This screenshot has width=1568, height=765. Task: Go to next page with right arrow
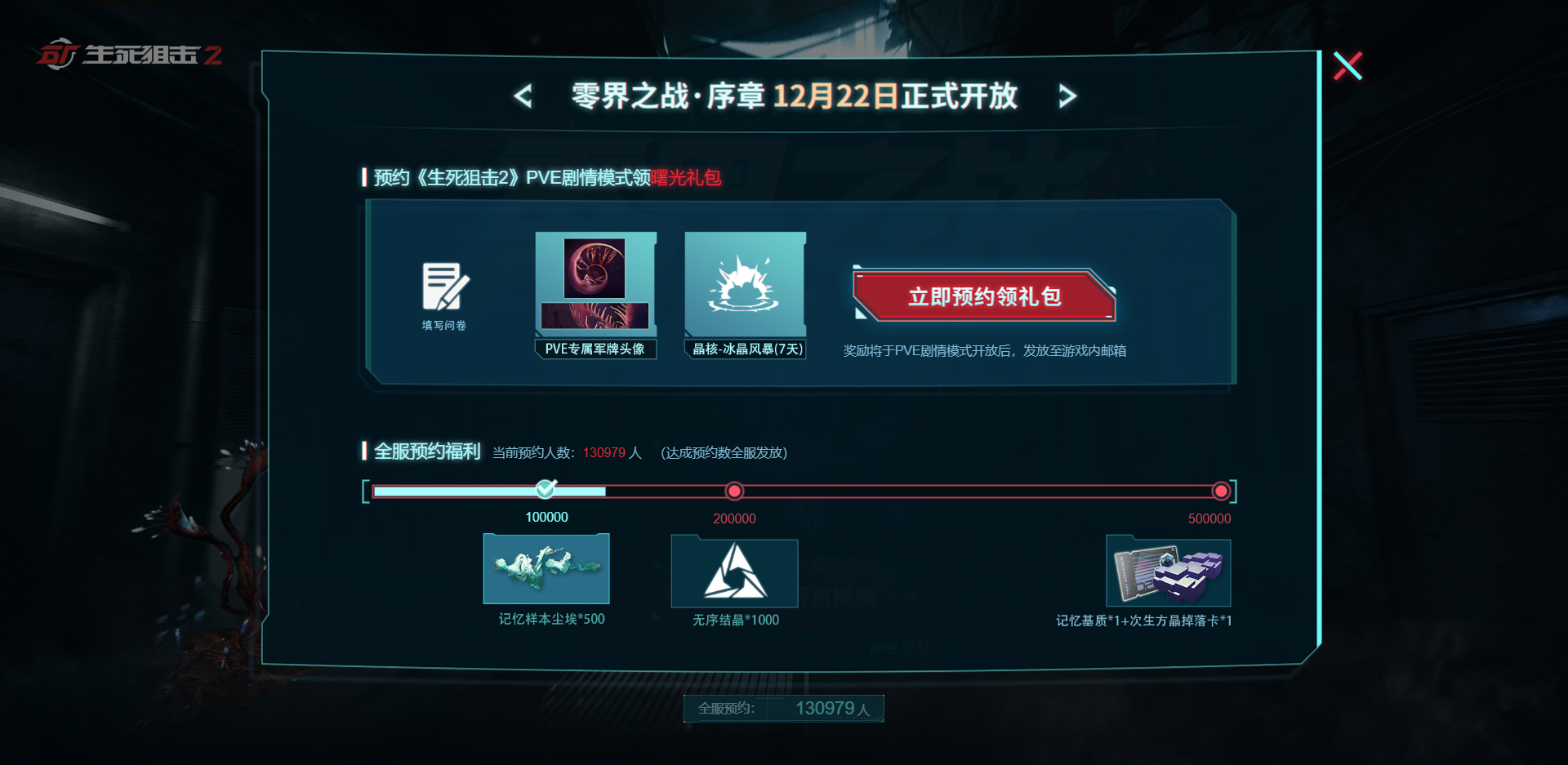coord(1067,96)
